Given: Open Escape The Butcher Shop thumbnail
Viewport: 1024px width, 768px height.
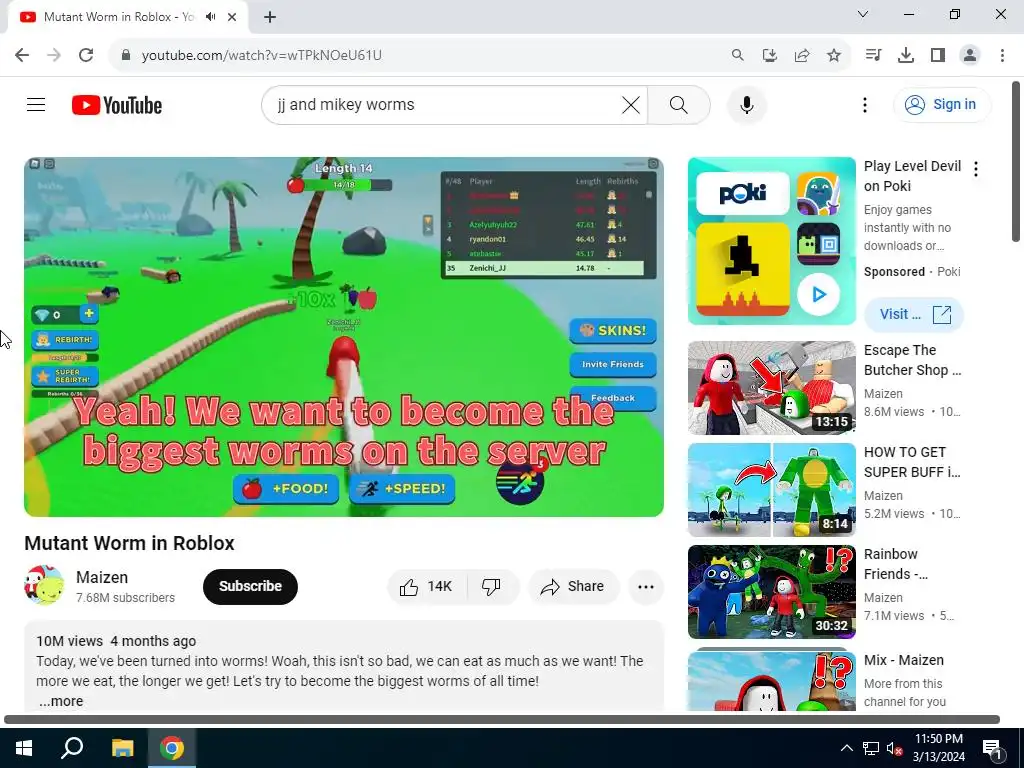Looking at the screenshot, I should (x=771, y=388).
